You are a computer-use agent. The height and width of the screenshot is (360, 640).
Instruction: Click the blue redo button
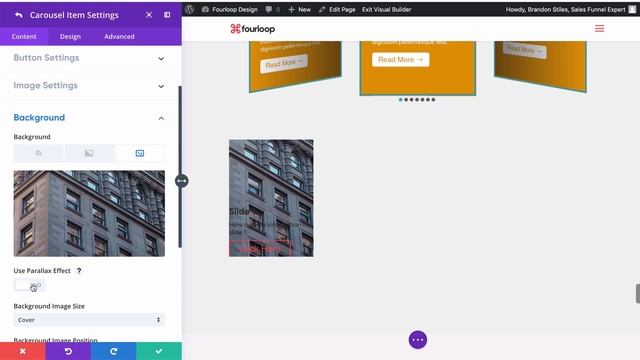(x=113, y=351)
